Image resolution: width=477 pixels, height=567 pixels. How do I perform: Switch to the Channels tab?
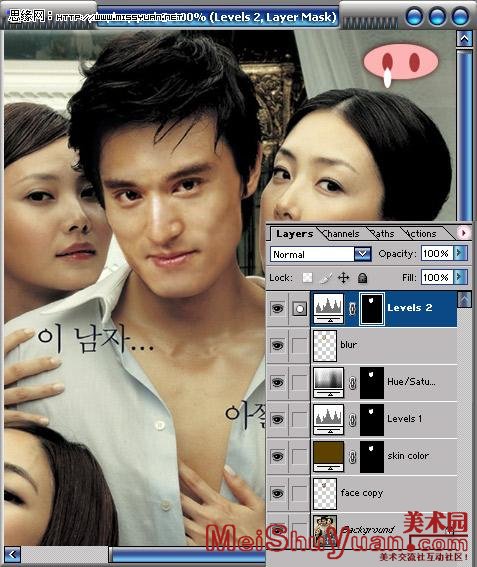tap(341, 234)
